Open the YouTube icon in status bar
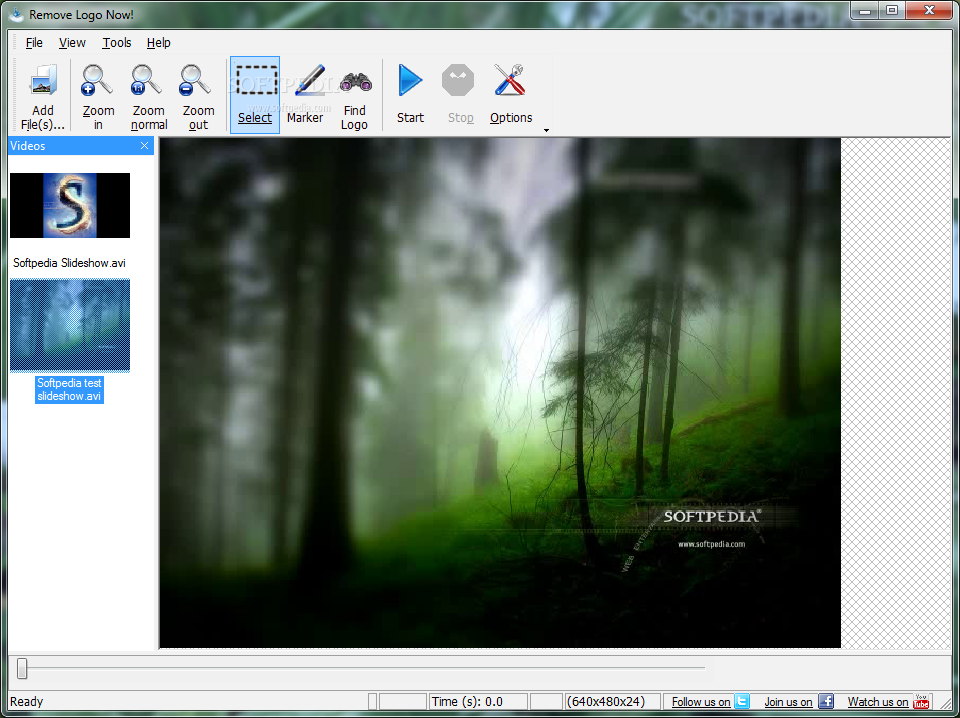Image resolution: width=960 pixels, height=718 pixels. [921, 701]
